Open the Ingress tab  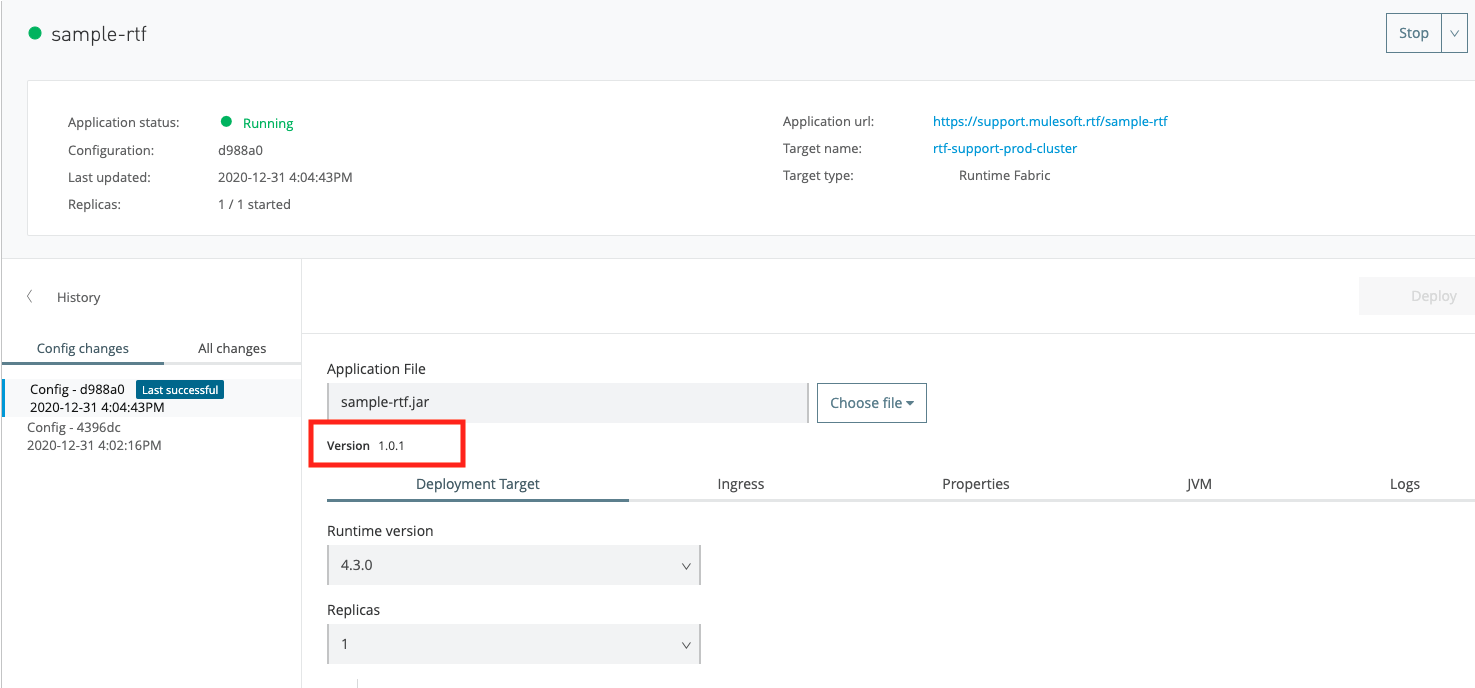click(x=740, y=484)
